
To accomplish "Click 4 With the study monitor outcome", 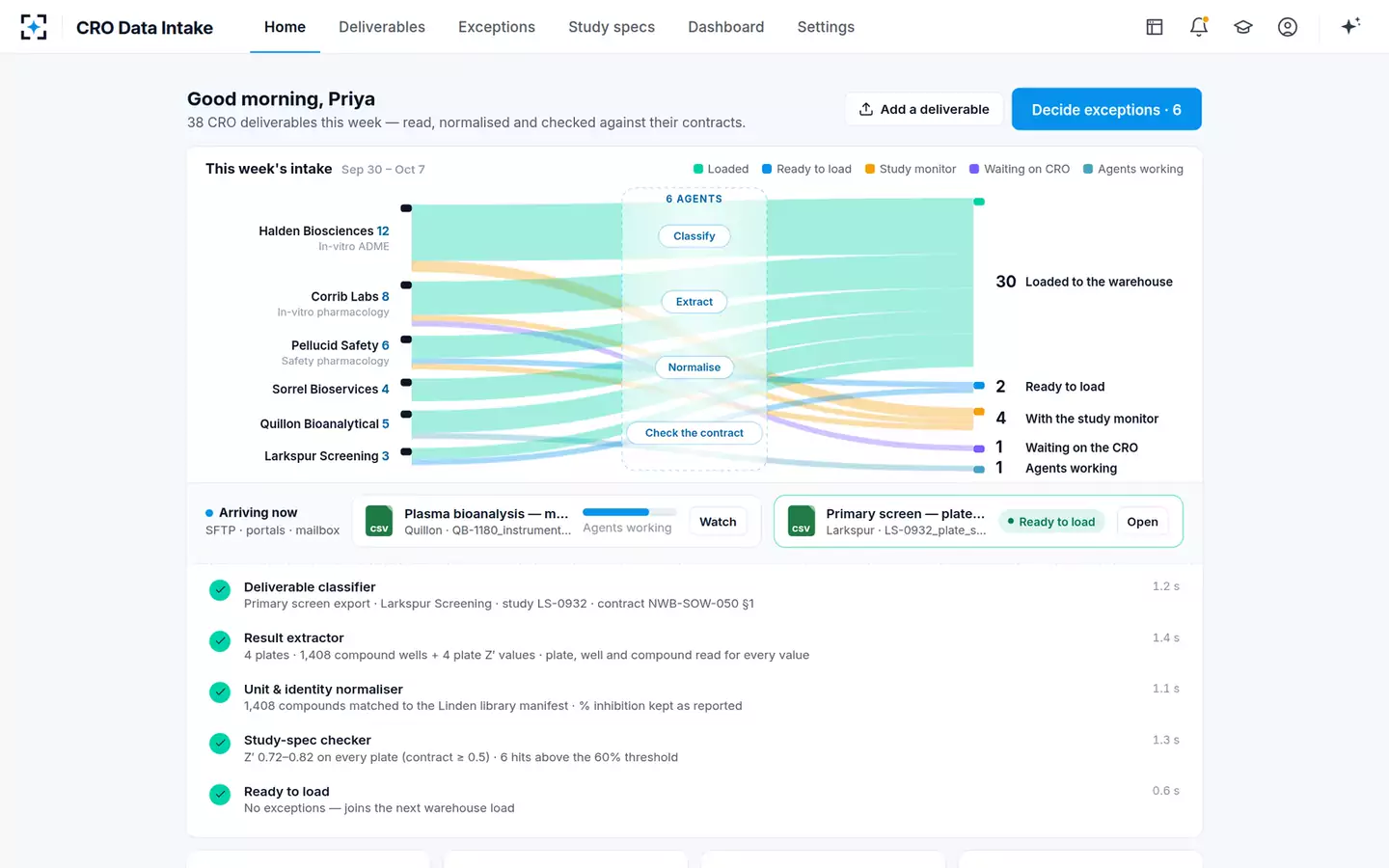I will pyautogui.click(x=1077, y=419).
